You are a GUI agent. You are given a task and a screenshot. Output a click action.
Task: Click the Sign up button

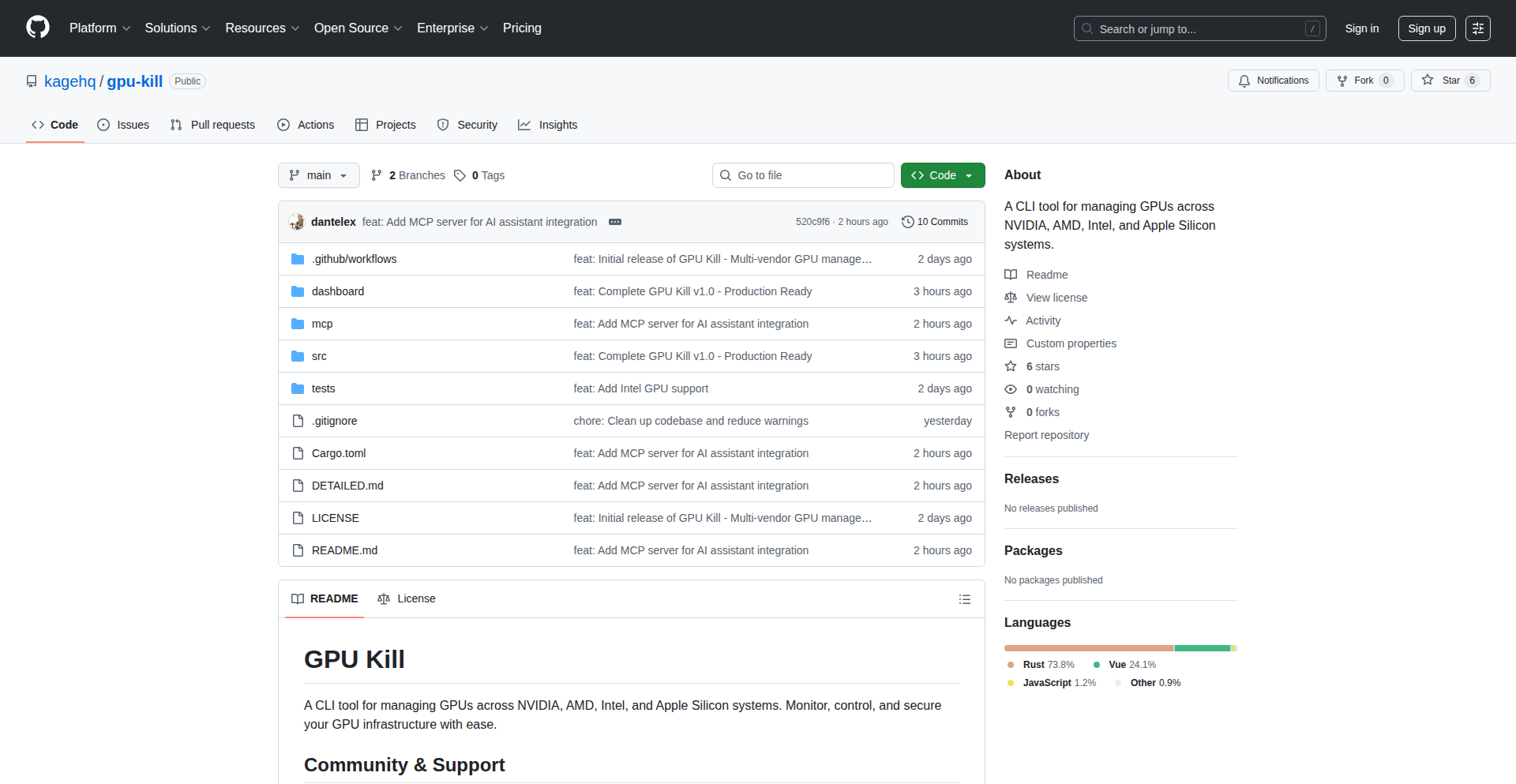(1427, 28)
